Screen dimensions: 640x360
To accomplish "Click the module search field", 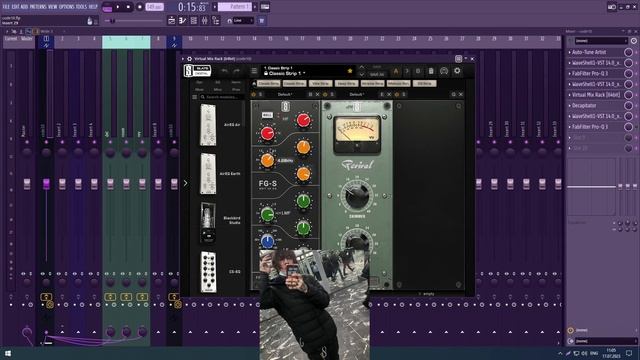I will click(x=222, y=97).
